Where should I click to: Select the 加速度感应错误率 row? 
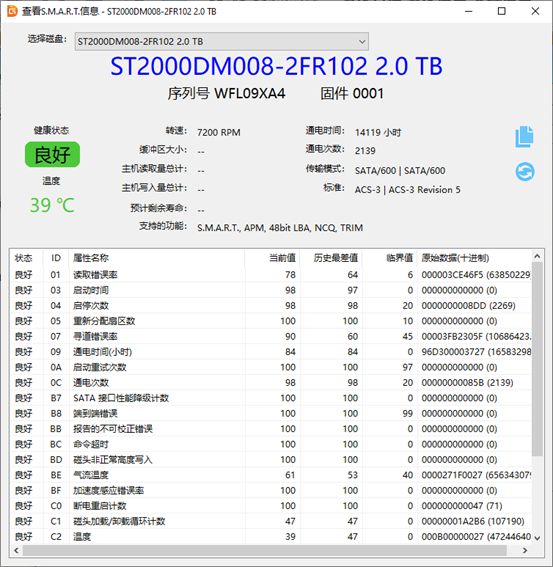pos(271,490)
